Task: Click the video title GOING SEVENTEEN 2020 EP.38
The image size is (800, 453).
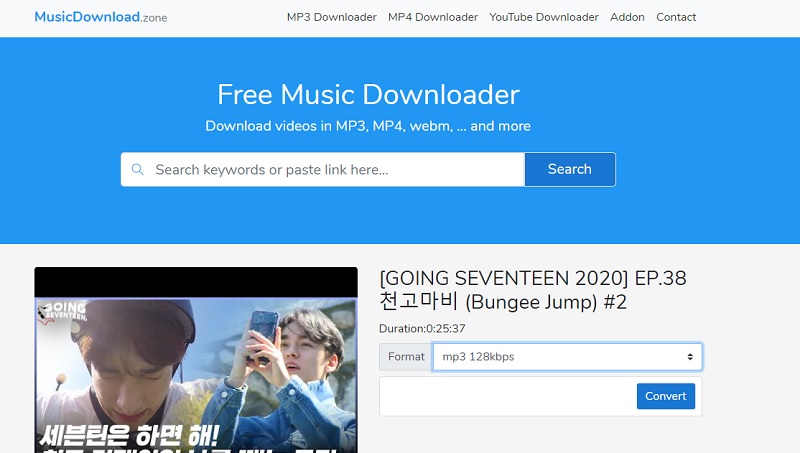Action: click(533, 290)
